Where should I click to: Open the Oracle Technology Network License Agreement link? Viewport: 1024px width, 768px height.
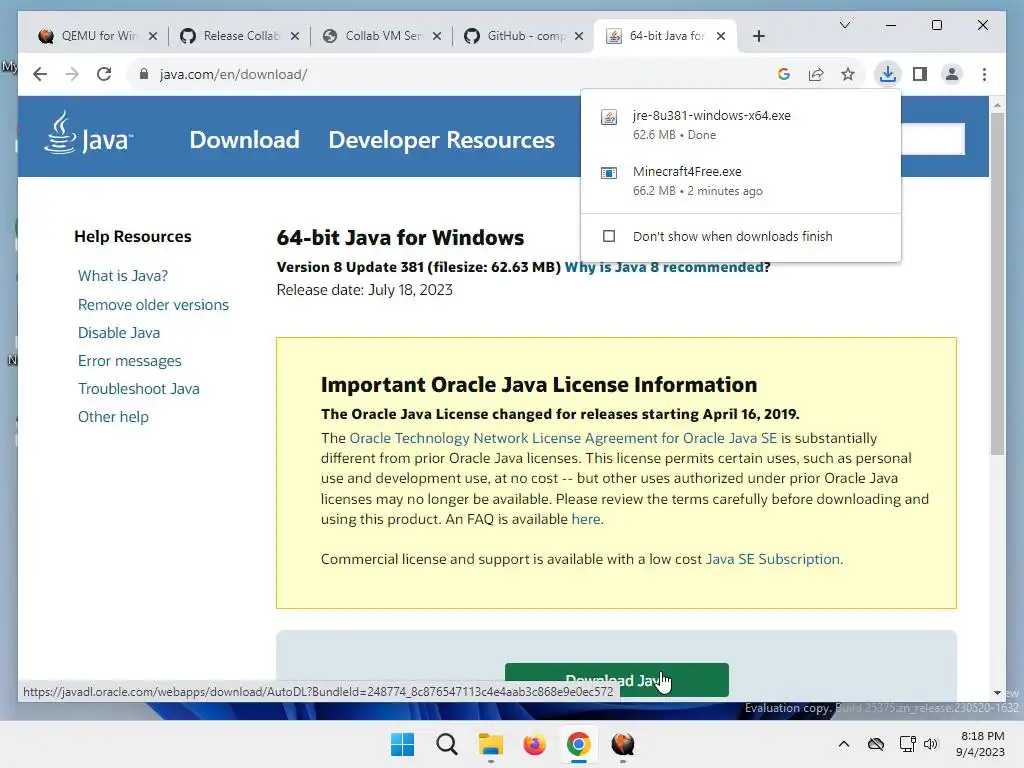563,438
